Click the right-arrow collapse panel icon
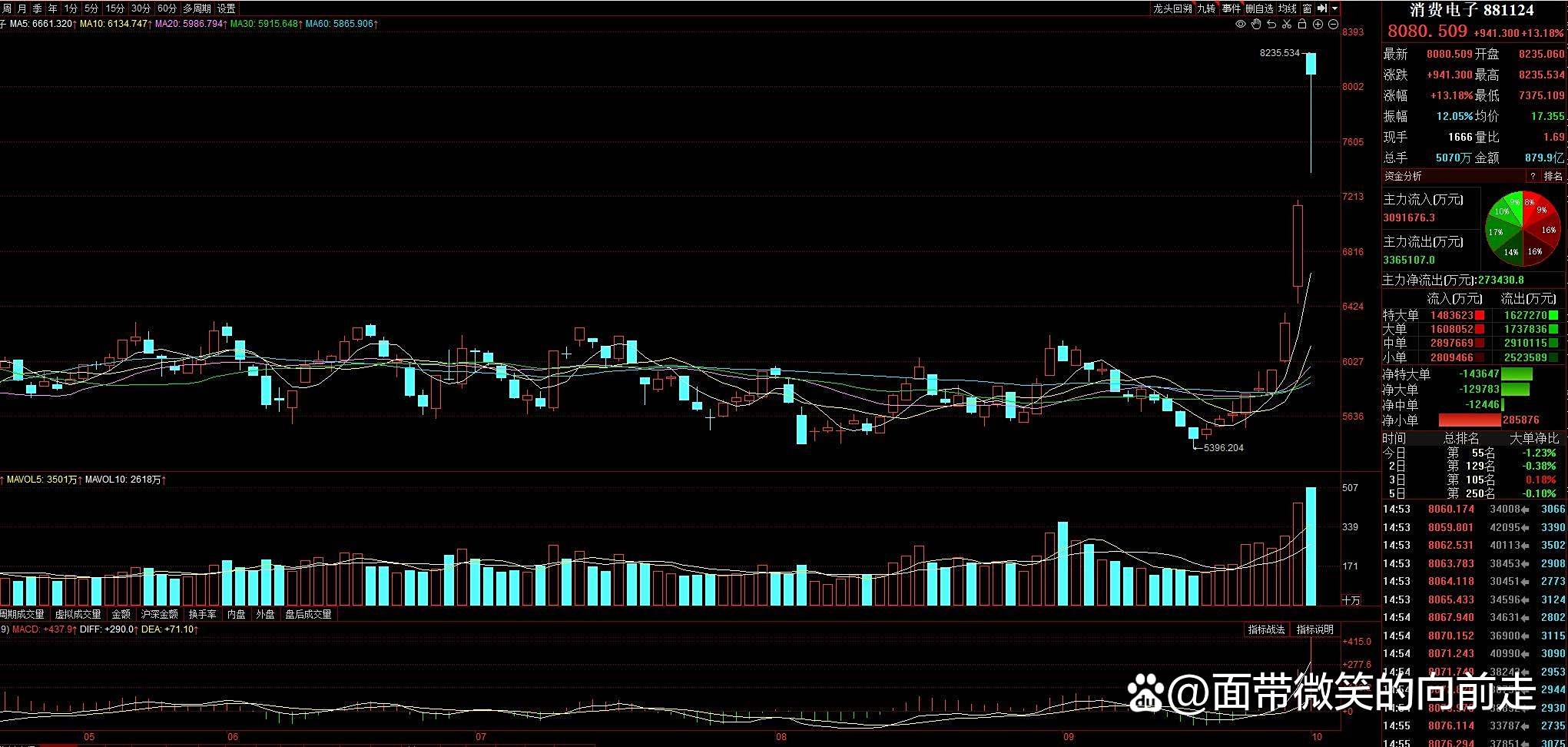This screenshot has width=1568, height=747. 1322,8
